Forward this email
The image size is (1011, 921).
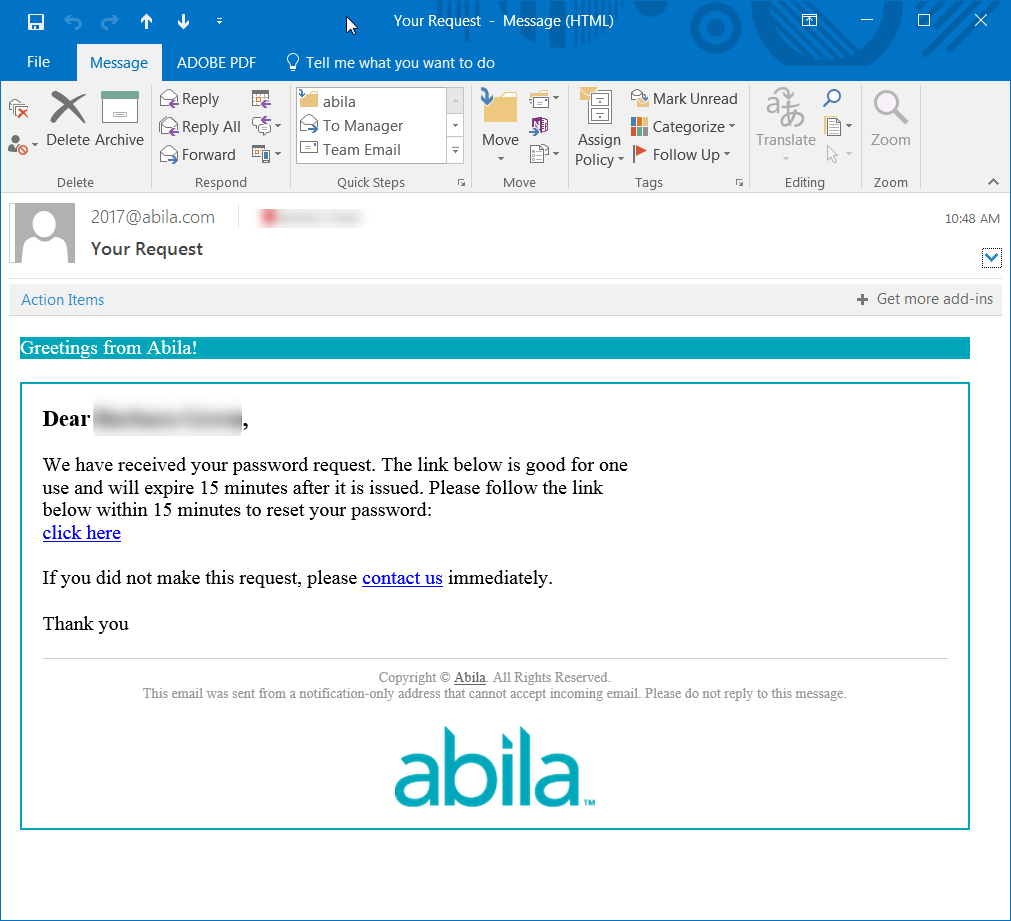(x=197, y=155)
